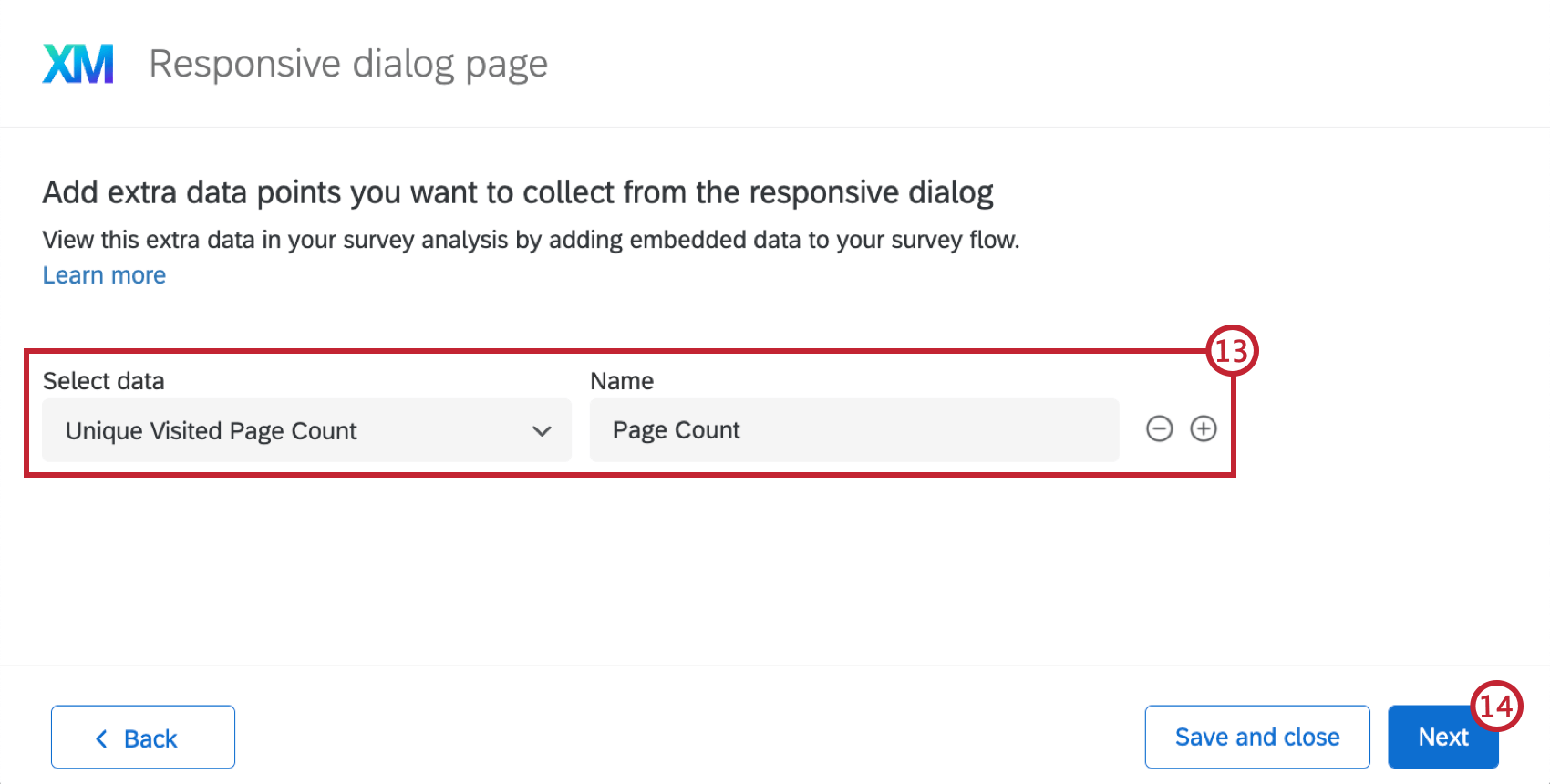Click the red 13 annotation badge
The image size is (1550, 784).
pyautogui.click(x=1232, y=351)
